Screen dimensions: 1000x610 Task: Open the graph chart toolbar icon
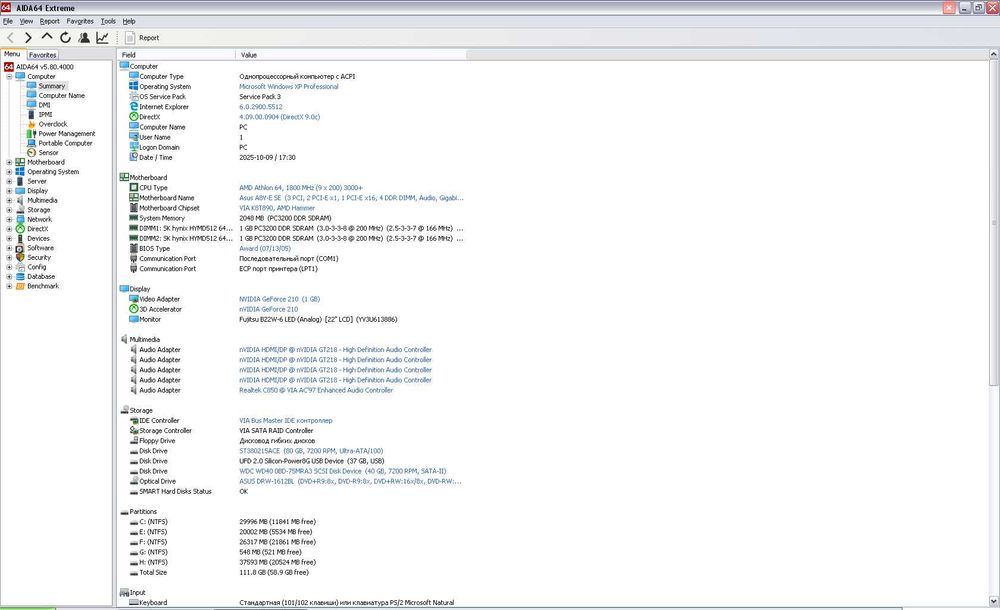(x=102, y=38)
